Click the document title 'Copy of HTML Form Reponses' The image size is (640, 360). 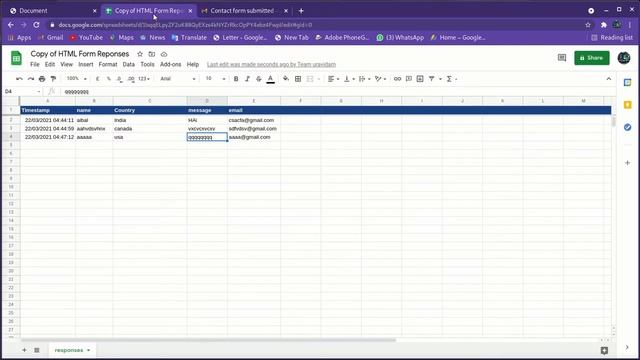[80, 54]
